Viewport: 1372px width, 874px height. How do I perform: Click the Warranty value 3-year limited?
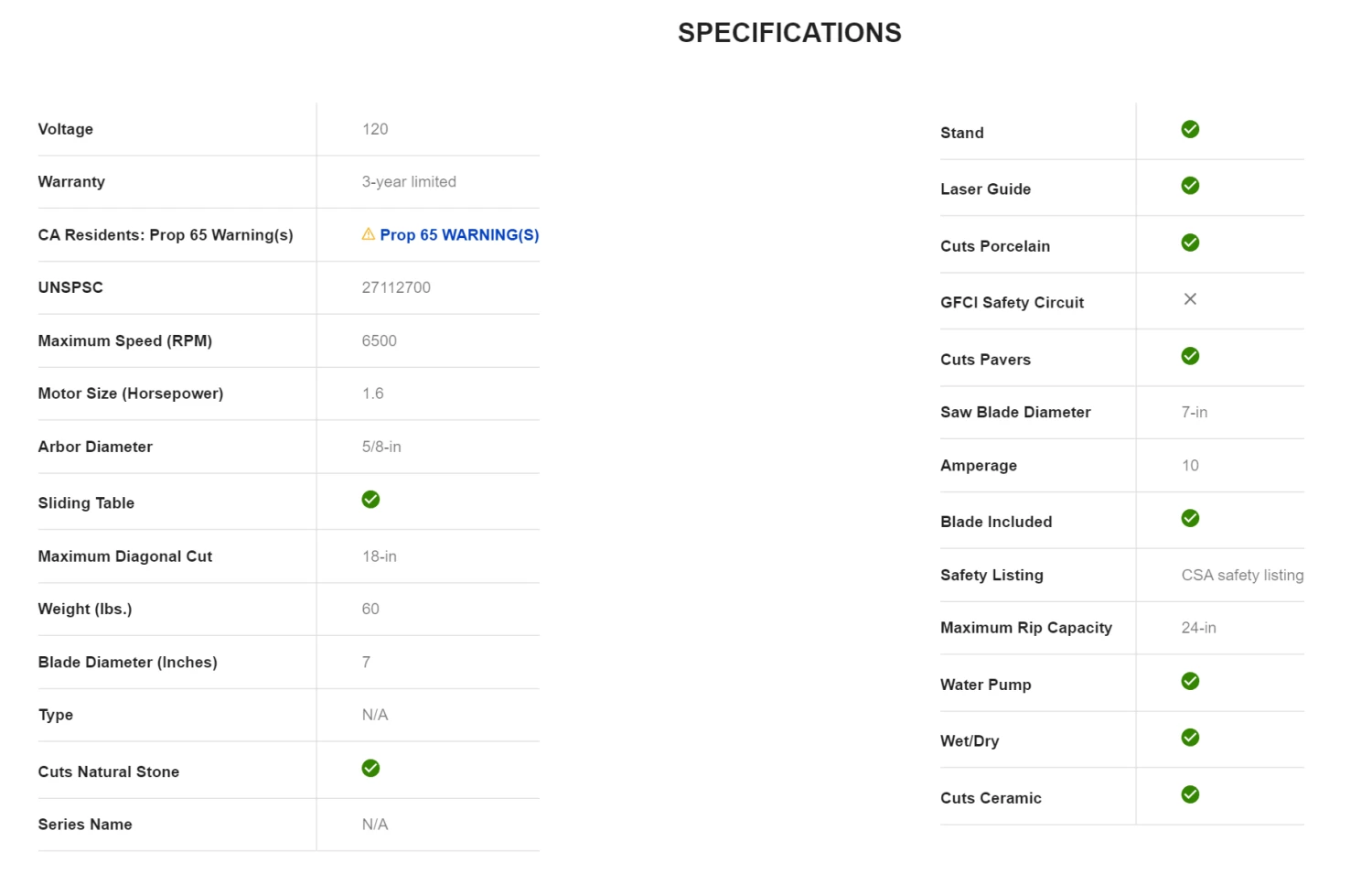click(x=409, y=182)
